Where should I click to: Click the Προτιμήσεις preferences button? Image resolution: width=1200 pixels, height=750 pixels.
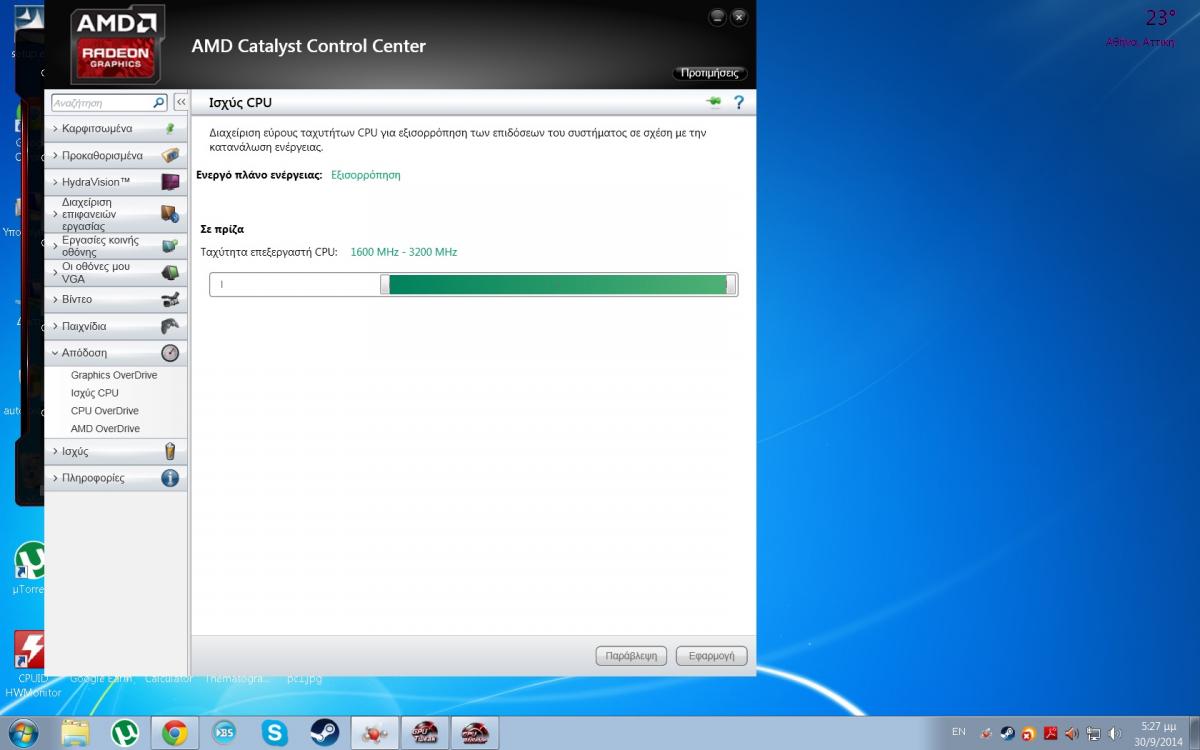pyautogui.click(x=710, y=73)
